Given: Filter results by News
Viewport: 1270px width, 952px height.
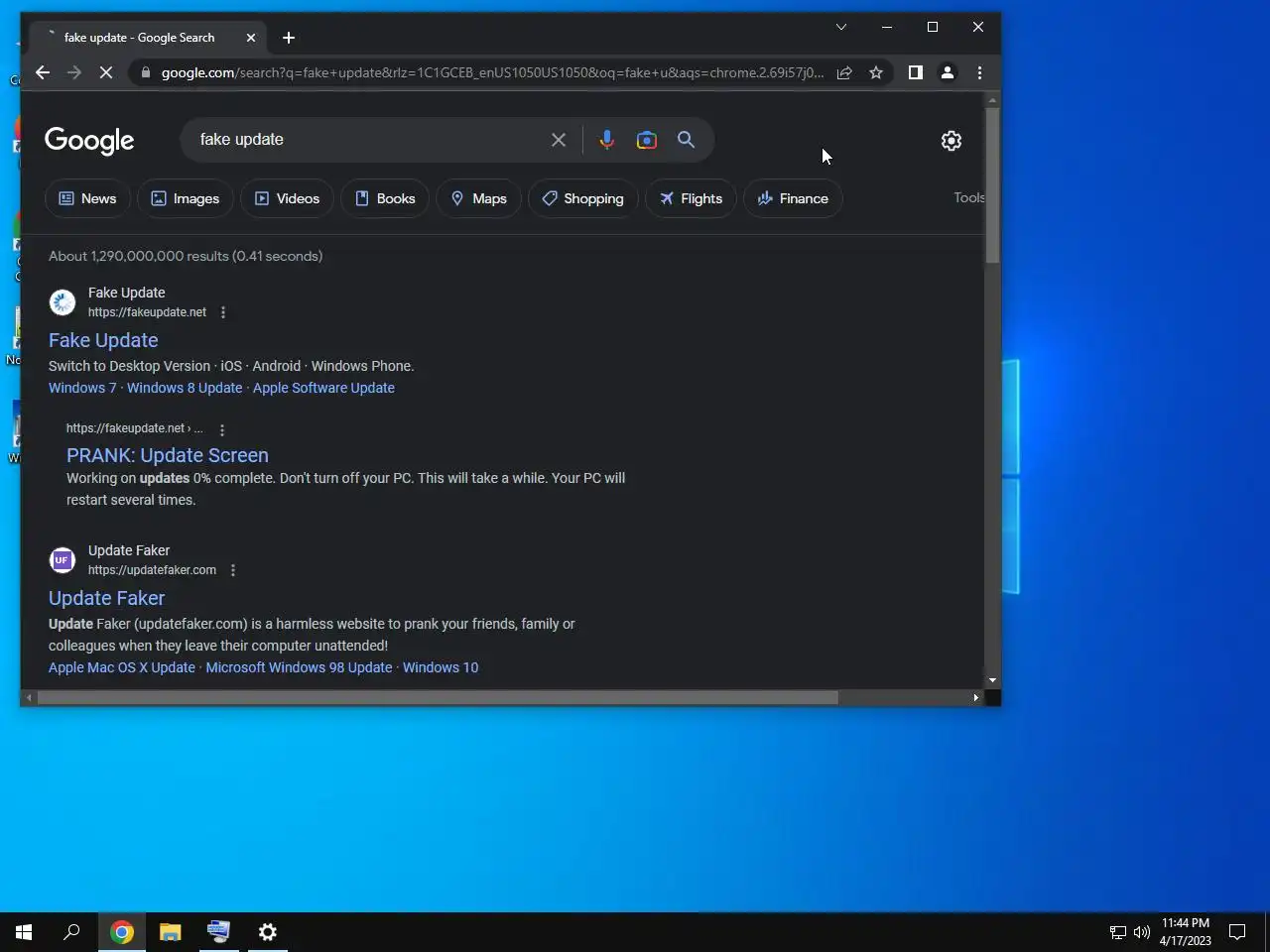Looking at the screenshot, I should (x=87, y=198).
